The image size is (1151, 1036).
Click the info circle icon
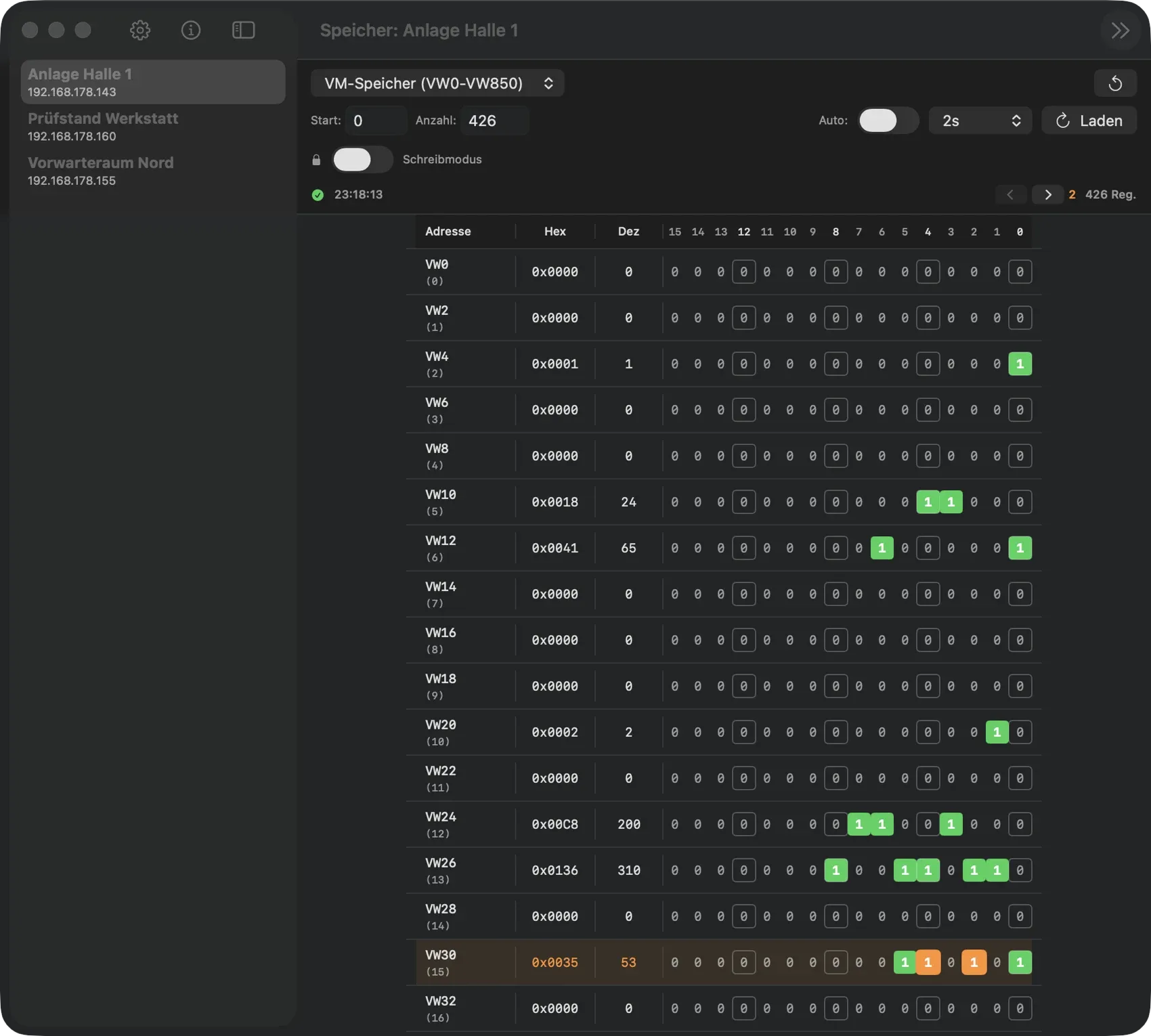(x=191, y=30)
